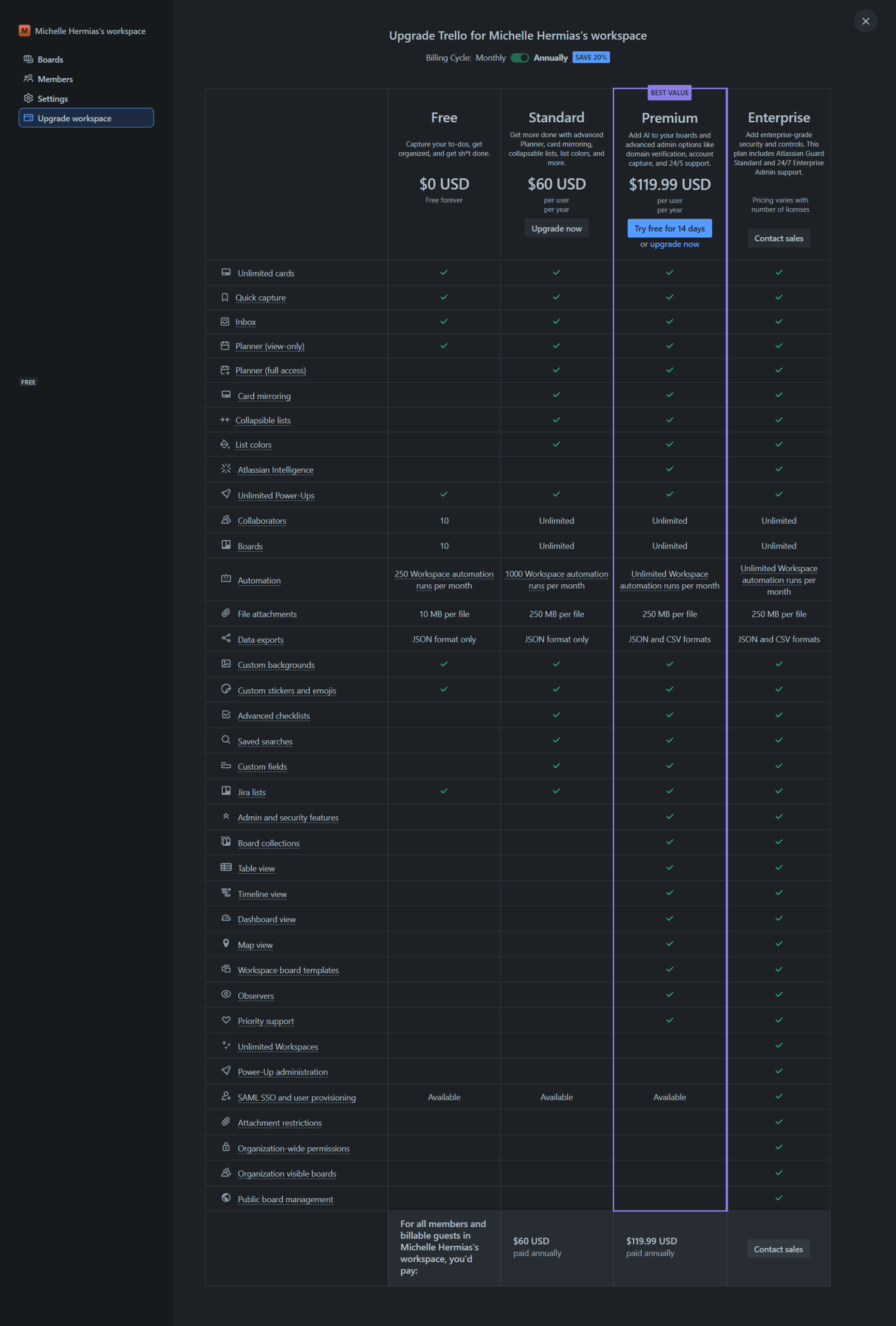Open the Advanced checklists link
Image resolution: width=896 pixels, height=1326 pixels.
coord(273,715)
